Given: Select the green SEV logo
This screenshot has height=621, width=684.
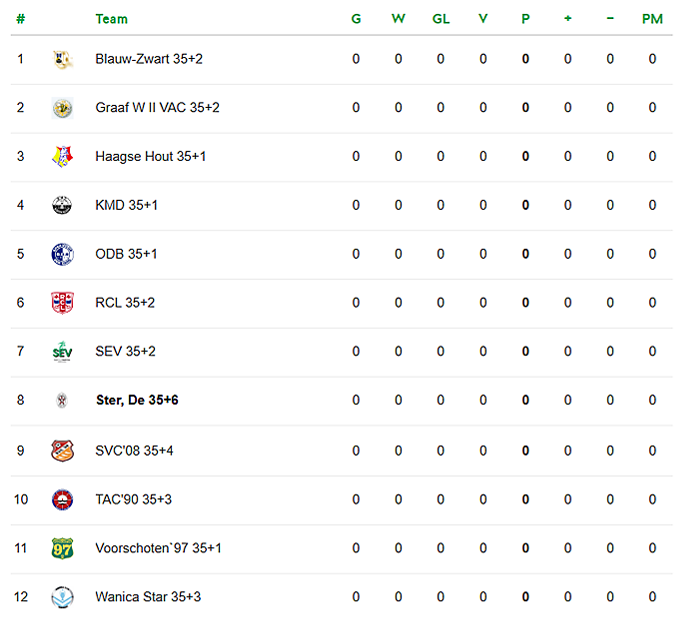Looking at the screenshot, I should coord(62,351).
